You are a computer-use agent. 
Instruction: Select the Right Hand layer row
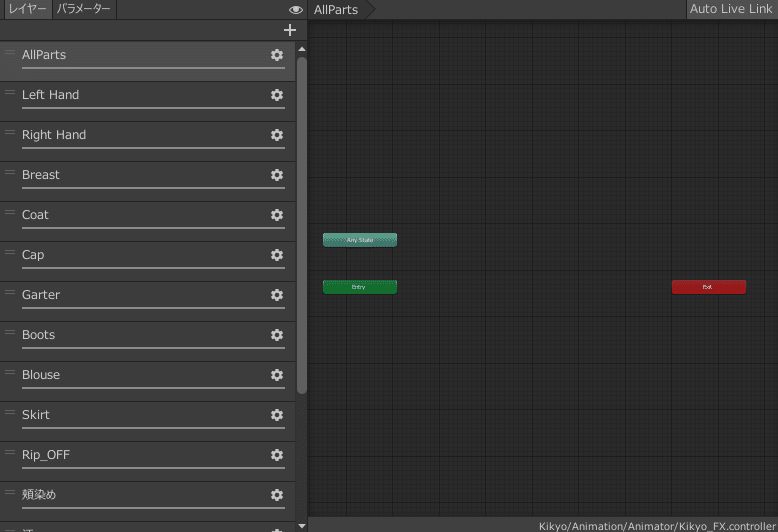[147, 141]
